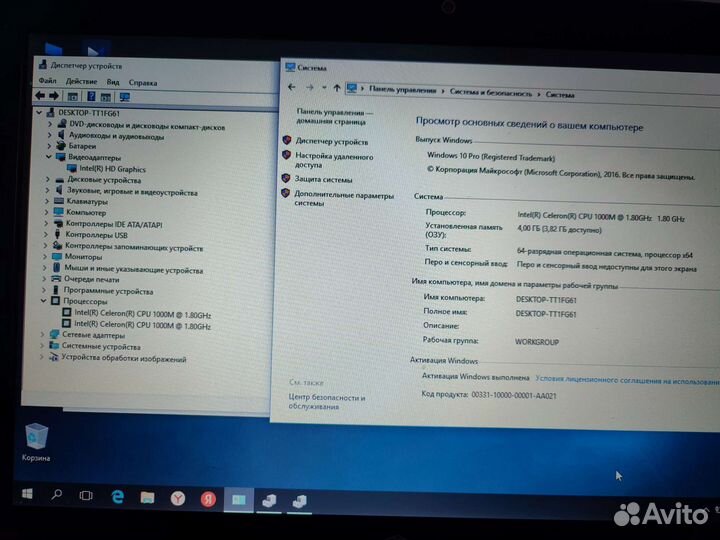Viewport: 720px width, 540px height.
Task: Open Task View on the taskbar
Action: click(86, 495)
